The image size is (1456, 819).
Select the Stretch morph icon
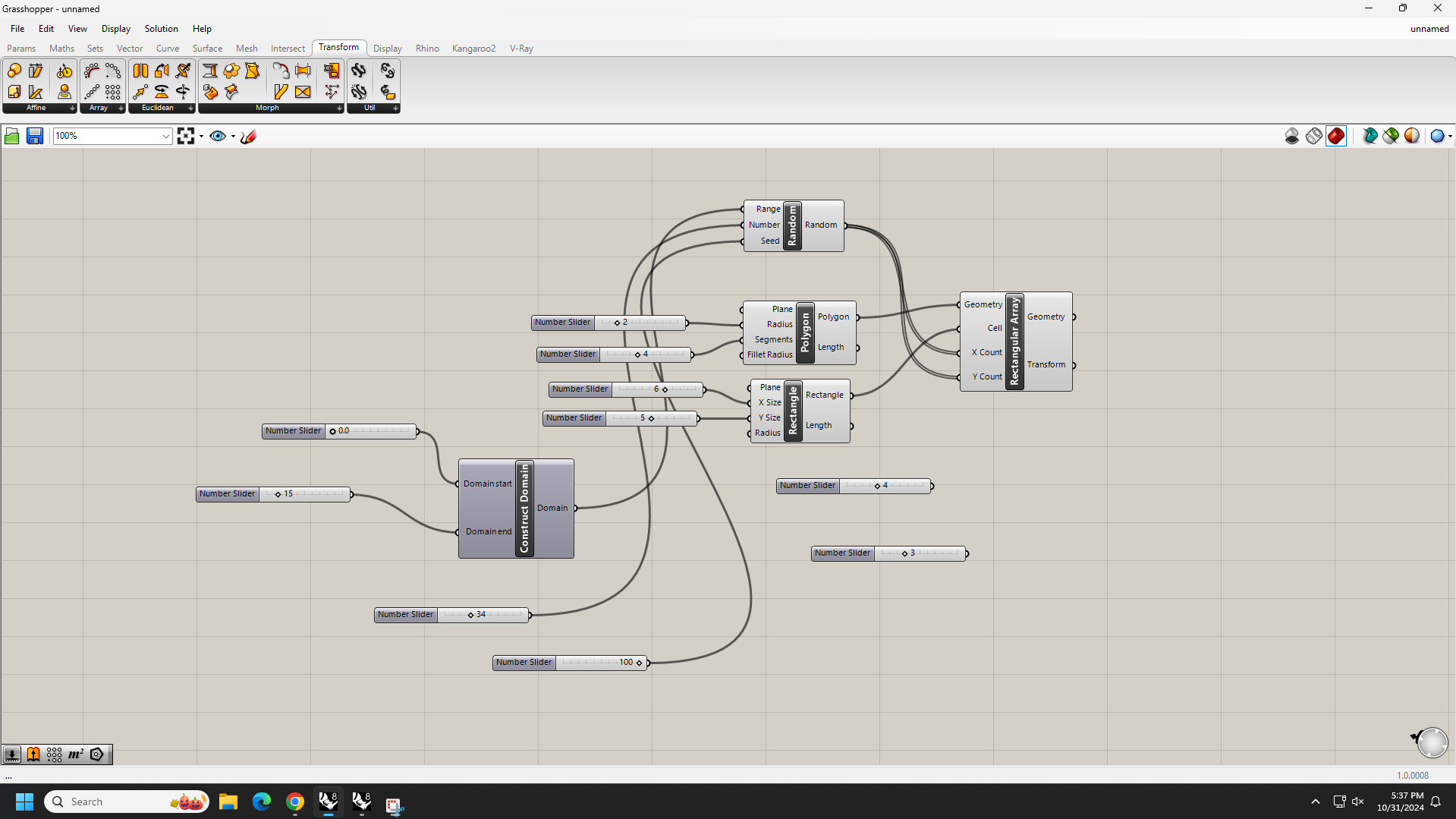pos(303,71)
